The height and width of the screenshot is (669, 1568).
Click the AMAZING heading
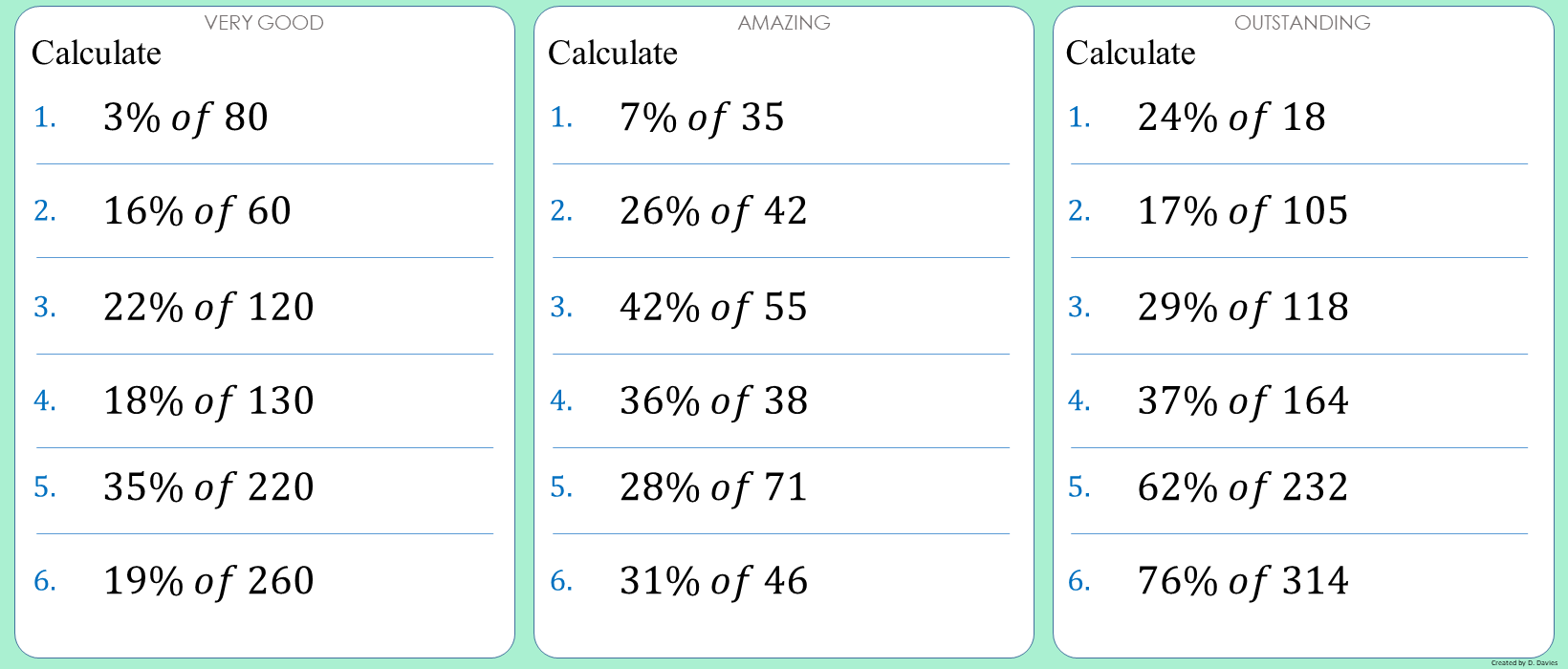784,23
